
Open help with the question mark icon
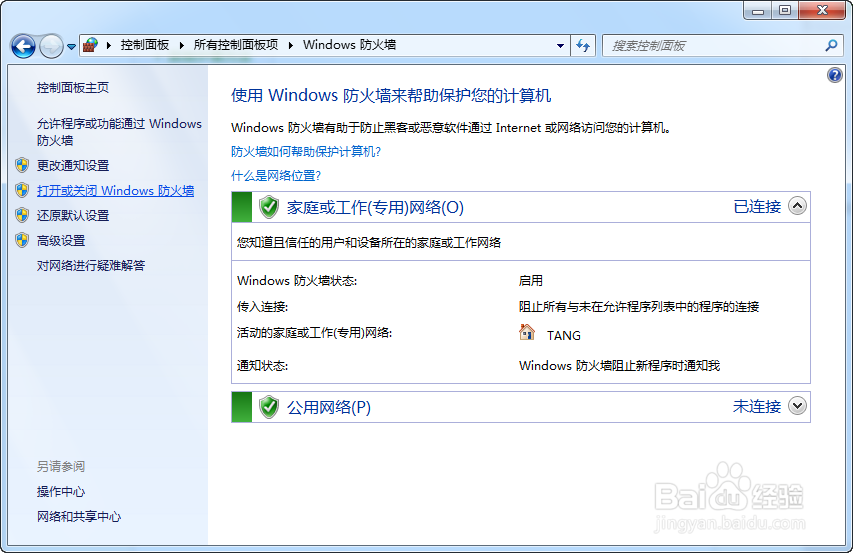835,75
